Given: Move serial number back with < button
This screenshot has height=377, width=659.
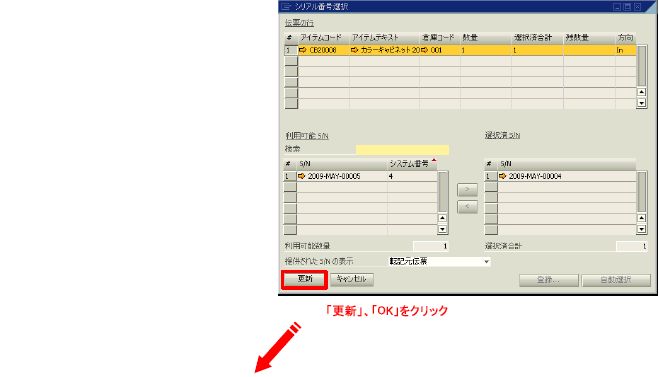Looking at the screenshot, I should pos(467,207).
